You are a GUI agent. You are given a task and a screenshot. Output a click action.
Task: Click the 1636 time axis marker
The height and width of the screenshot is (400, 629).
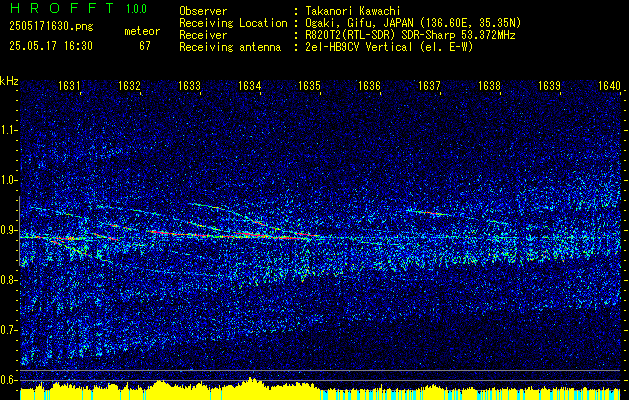(369, 85)
